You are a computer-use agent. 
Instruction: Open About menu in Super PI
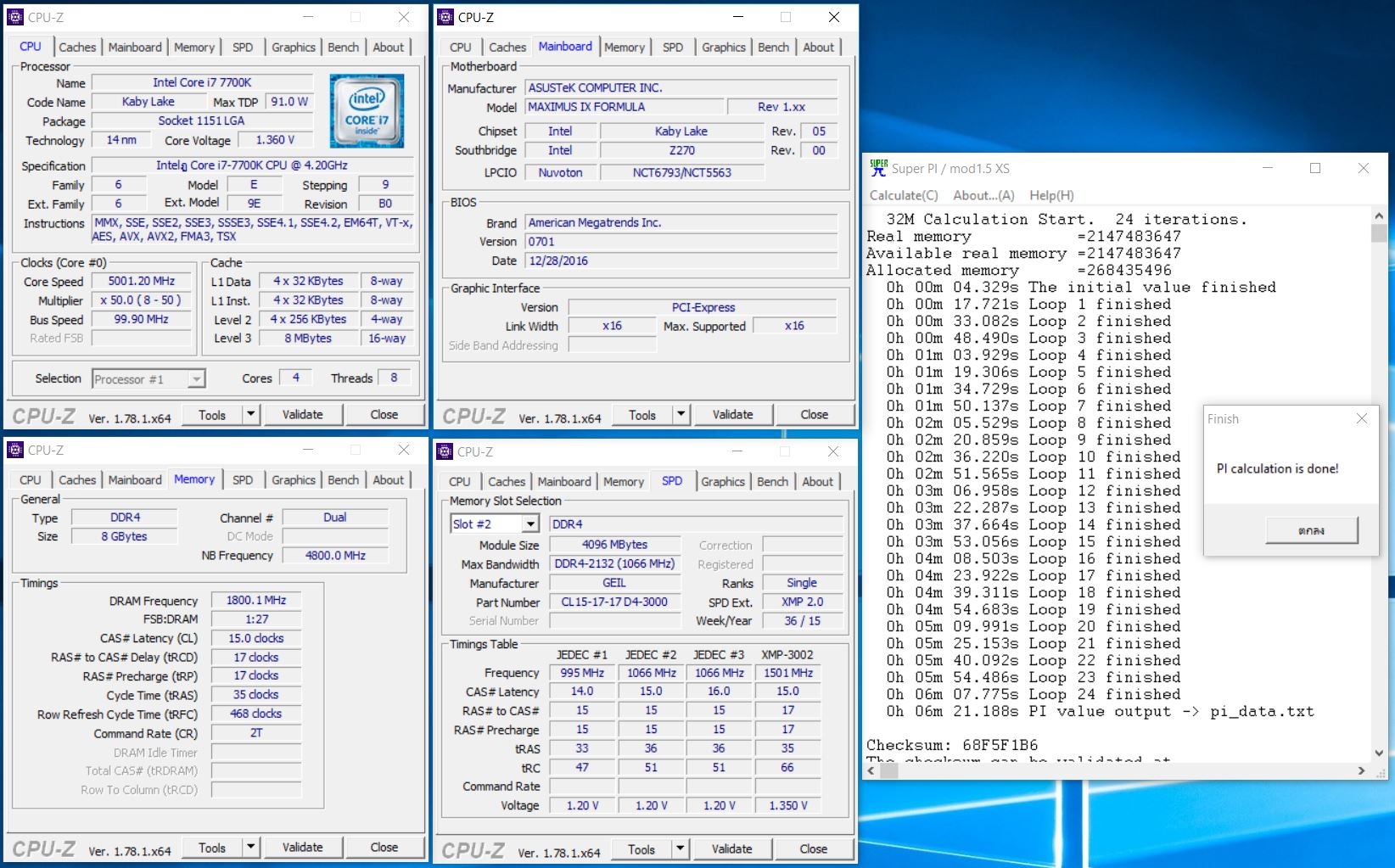coord(983,195)
